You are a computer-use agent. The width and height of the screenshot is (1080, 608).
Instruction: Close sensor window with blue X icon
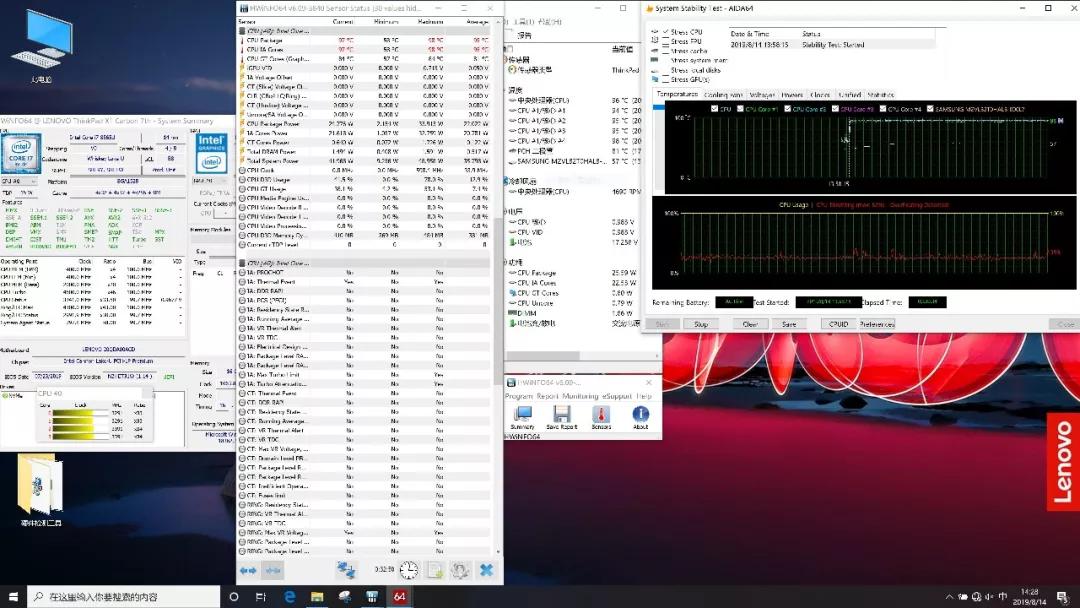click(x=486, y=570)
